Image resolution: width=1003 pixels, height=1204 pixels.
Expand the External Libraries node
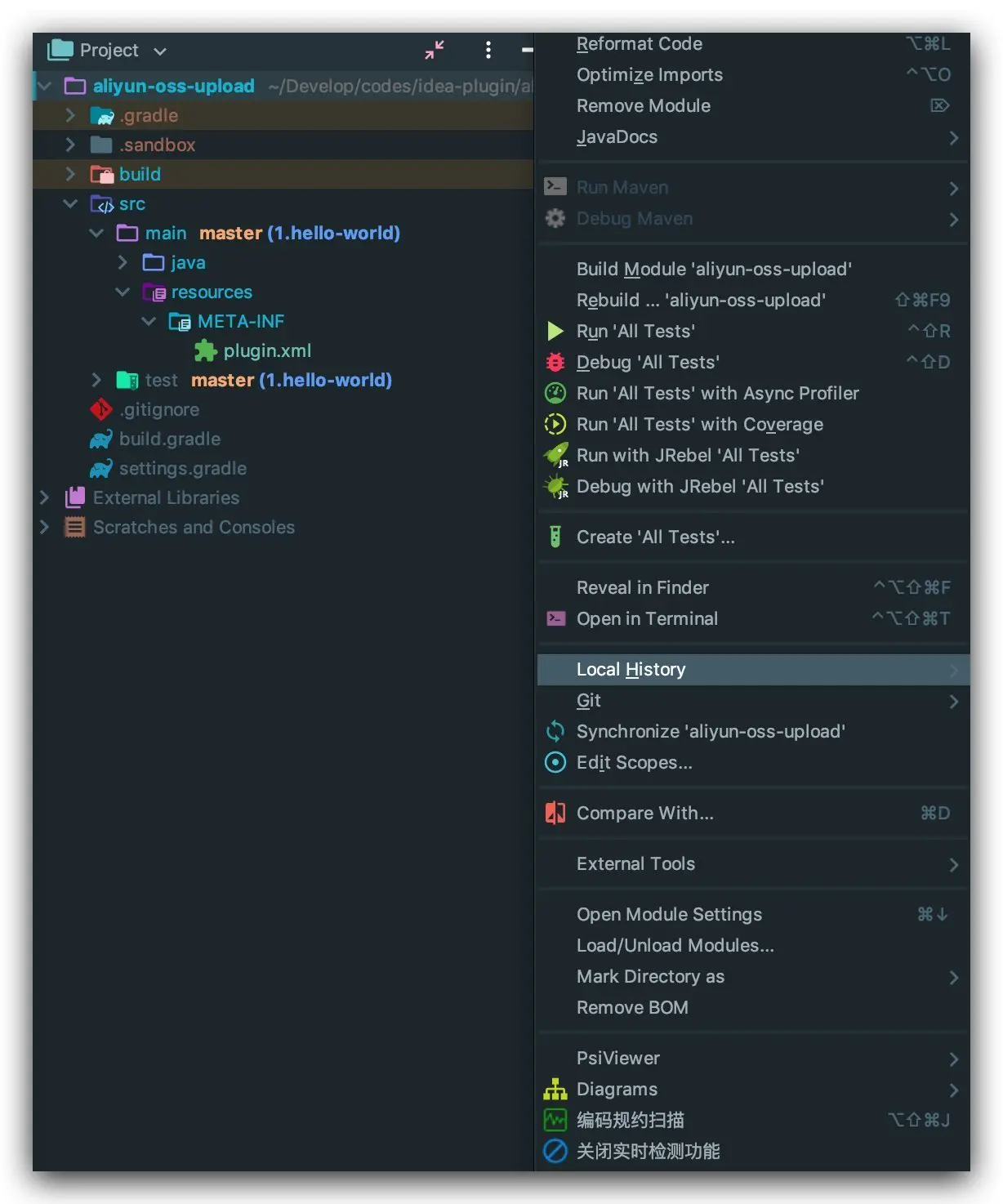(x=45, y=497)
